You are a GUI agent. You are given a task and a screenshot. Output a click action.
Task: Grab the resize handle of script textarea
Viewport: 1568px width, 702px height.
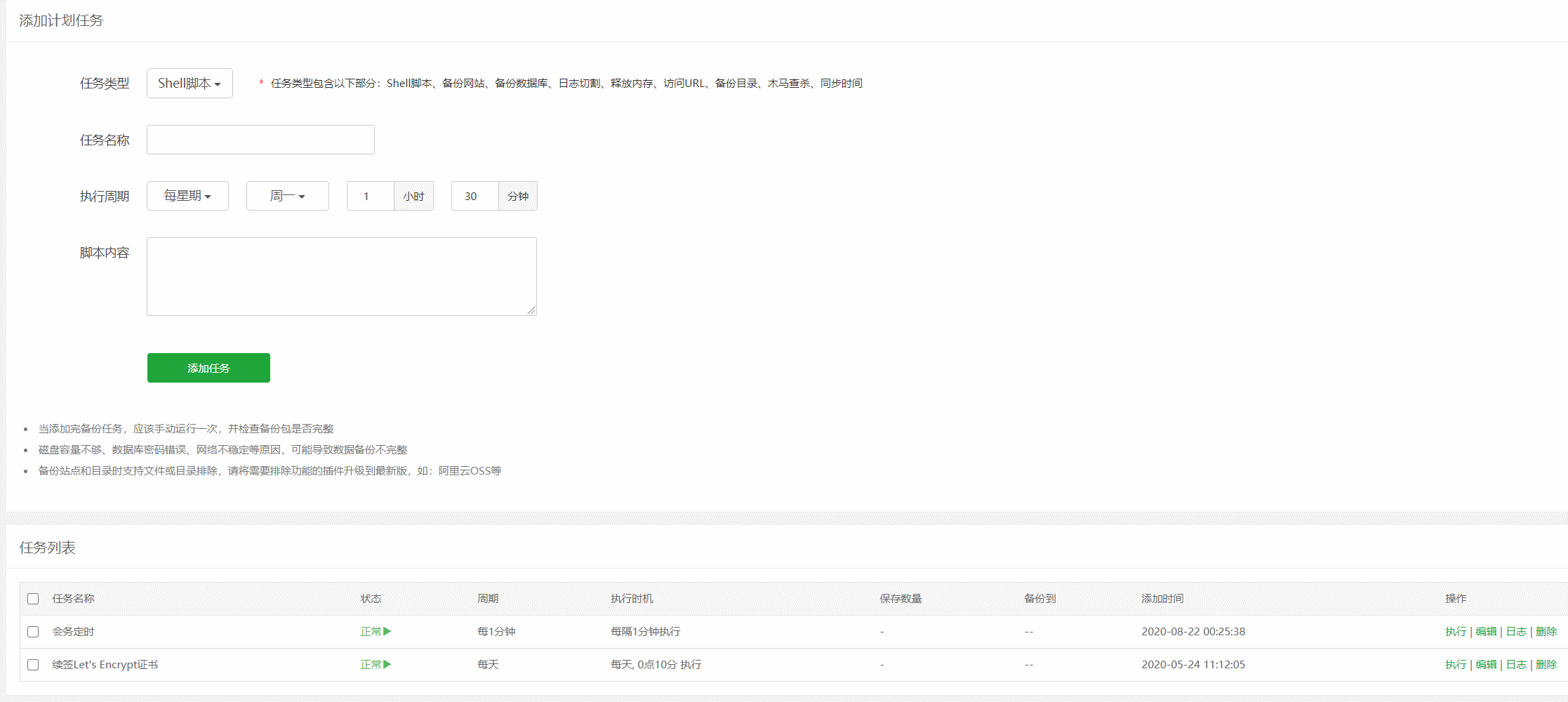[531, 310]
